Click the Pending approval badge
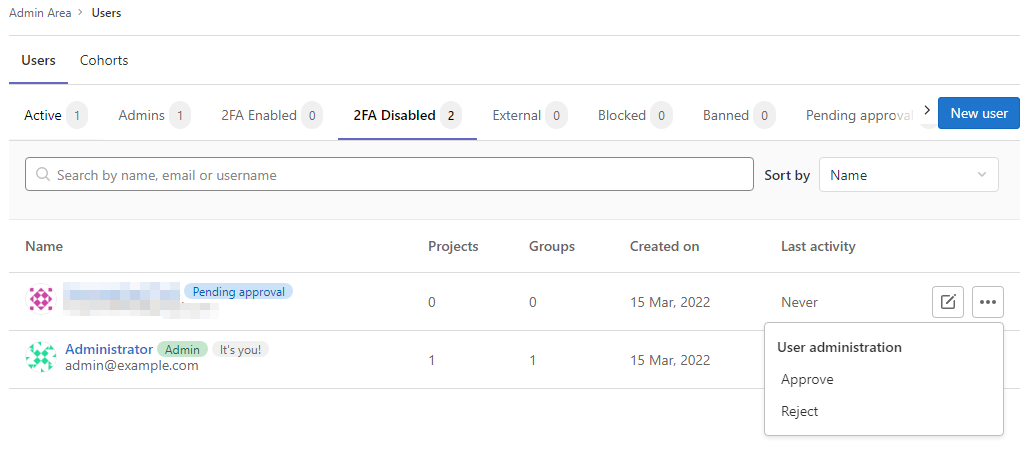This screenshot has height=468, width=1027. (238, 292)
